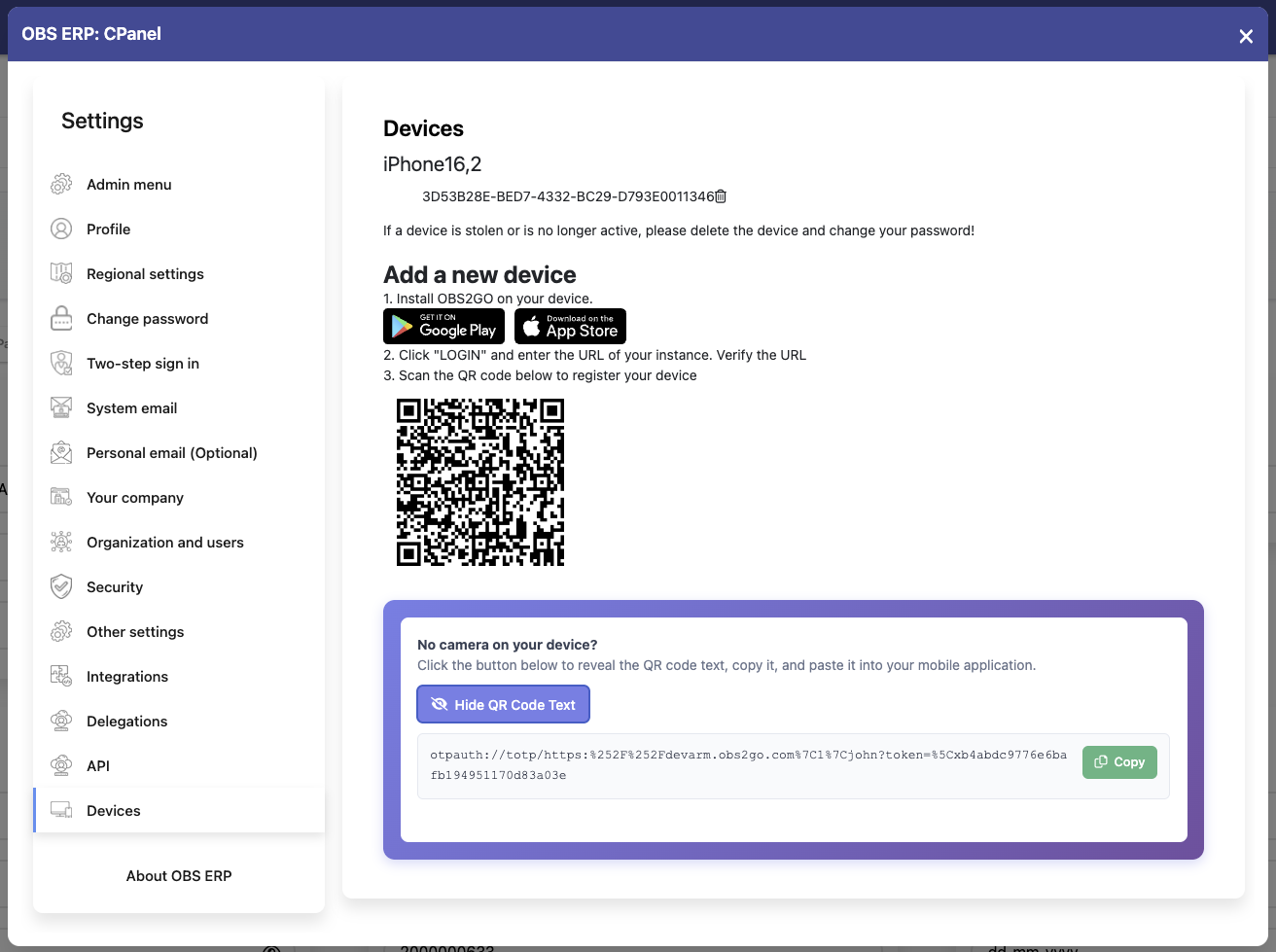The width and height of the screenshot is (1276, 952).
Task: Click the Security shield checkmark icon
Action: tap(61, 586)
